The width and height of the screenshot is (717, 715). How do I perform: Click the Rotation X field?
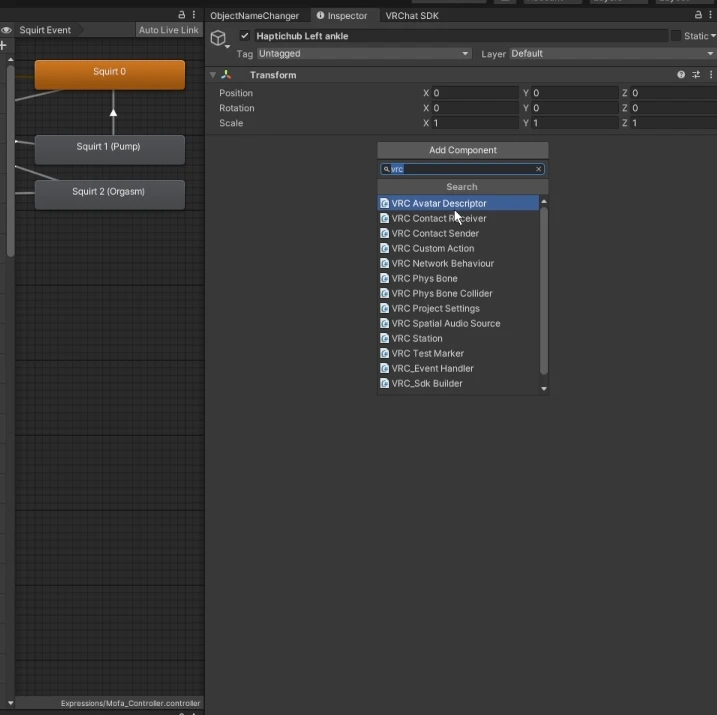[x=475, y=108]
